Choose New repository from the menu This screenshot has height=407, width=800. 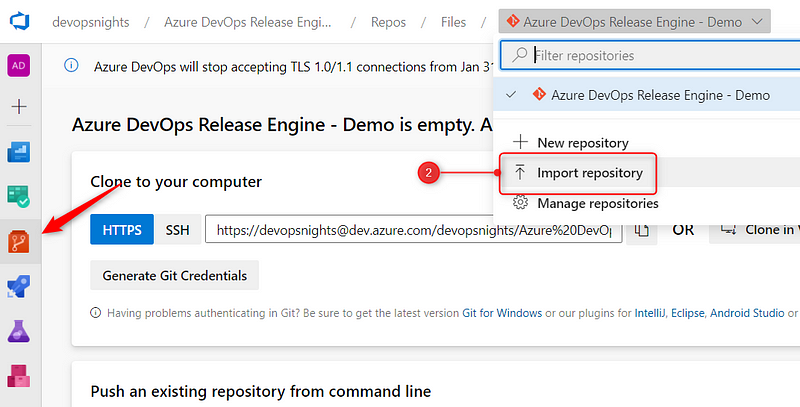[x=582, y=143]
